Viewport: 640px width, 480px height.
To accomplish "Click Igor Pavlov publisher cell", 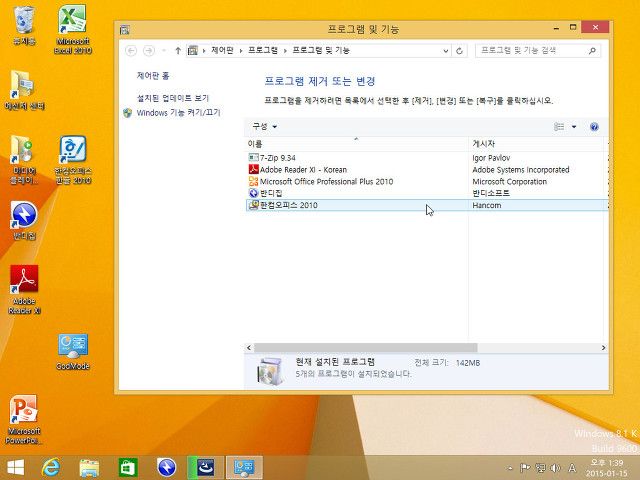I will click(491, 158).
